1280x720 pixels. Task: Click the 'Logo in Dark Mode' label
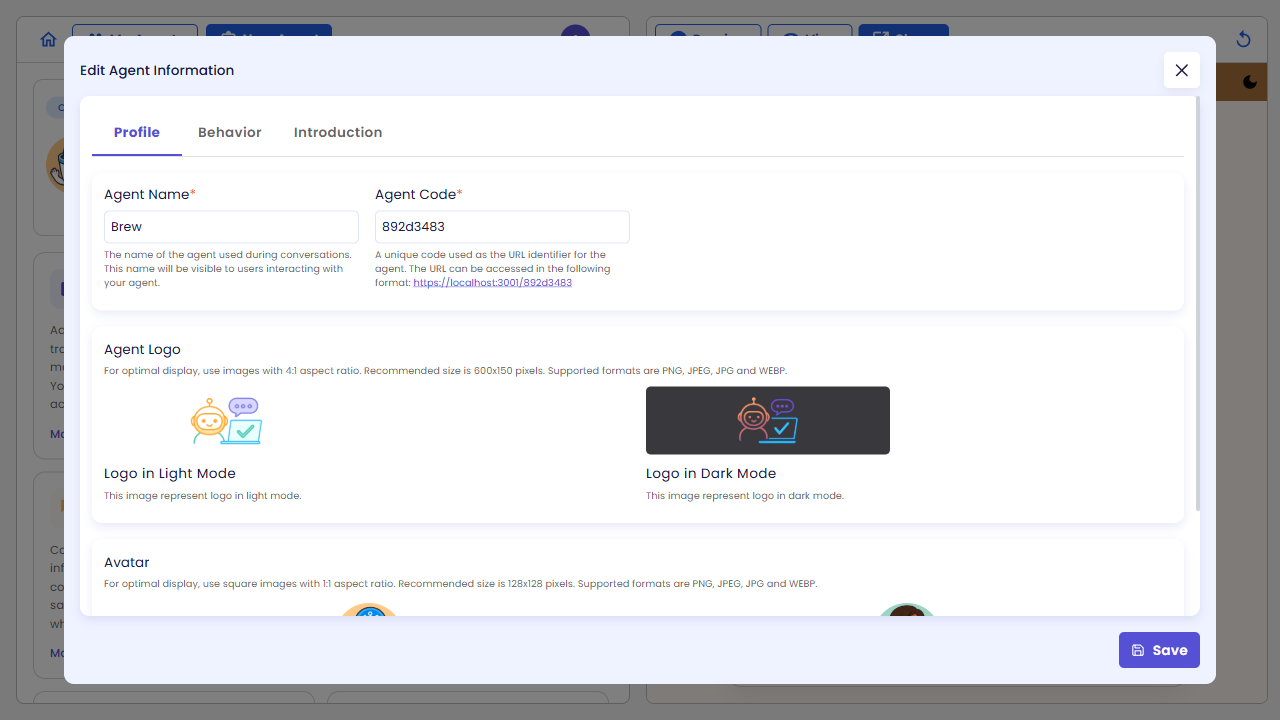point(711,473)
